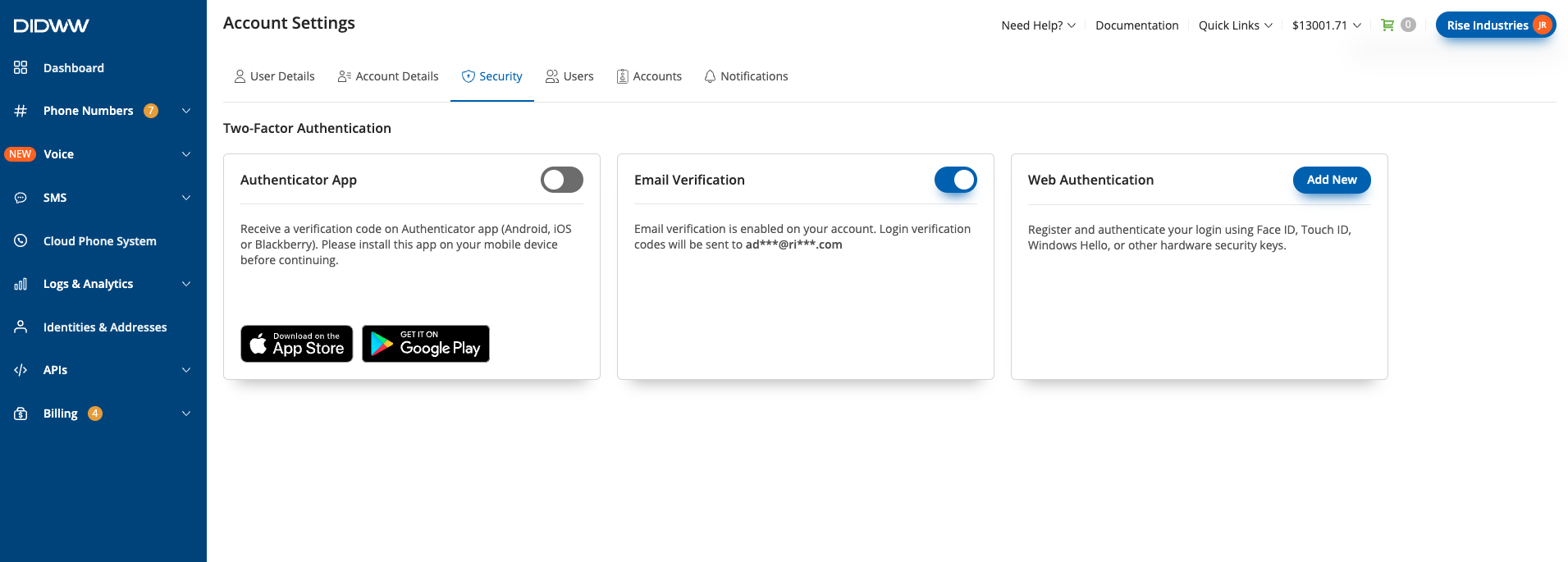1568x562 pixels.
Task: Expand the Phone Numbers menu chevron
Action: click(x=186, y=111)
